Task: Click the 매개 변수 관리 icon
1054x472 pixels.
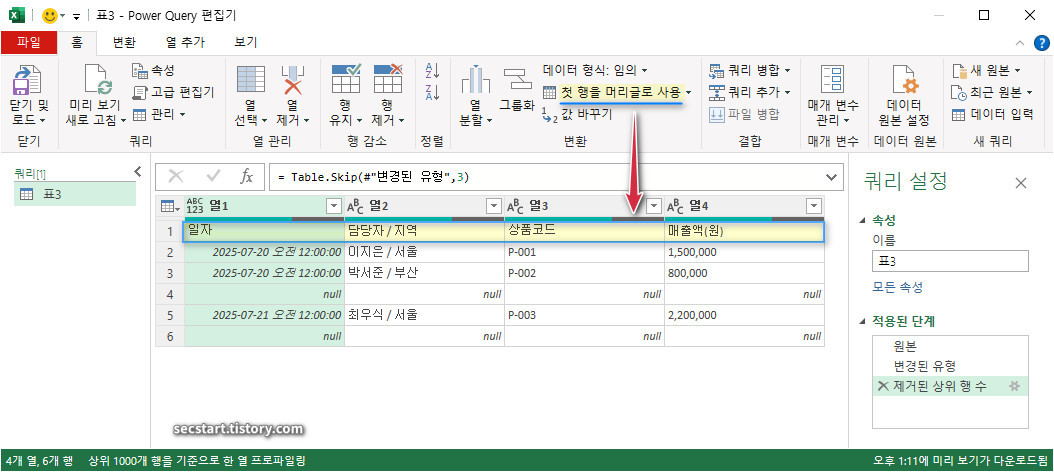Action: [833, 79]
